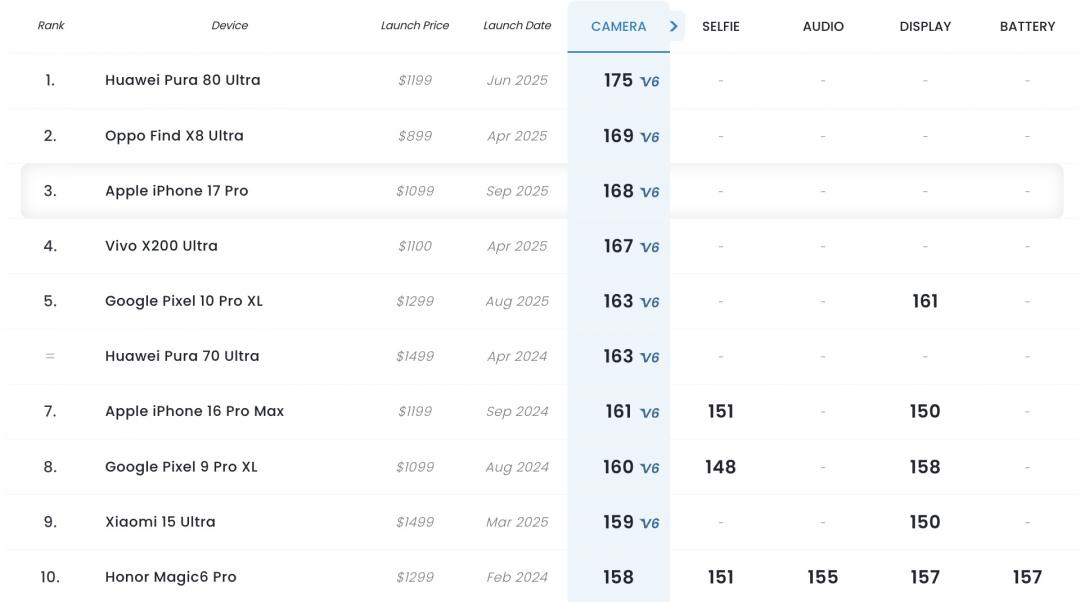Open Huawei Pura 80 Ultra device link

tap(182, 80)
